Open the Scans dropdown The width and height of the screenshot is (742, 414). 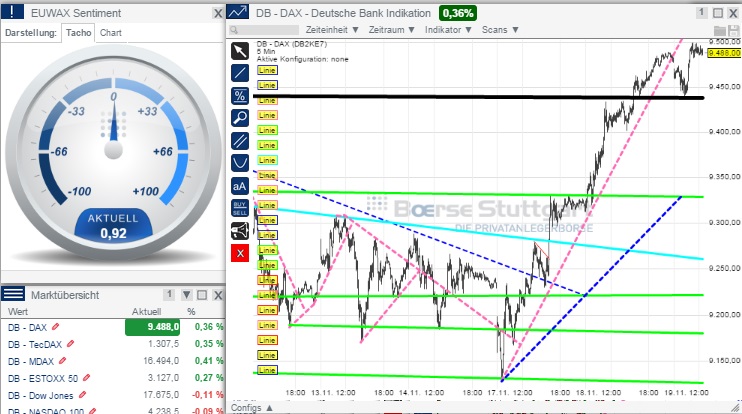pos(500,30)
